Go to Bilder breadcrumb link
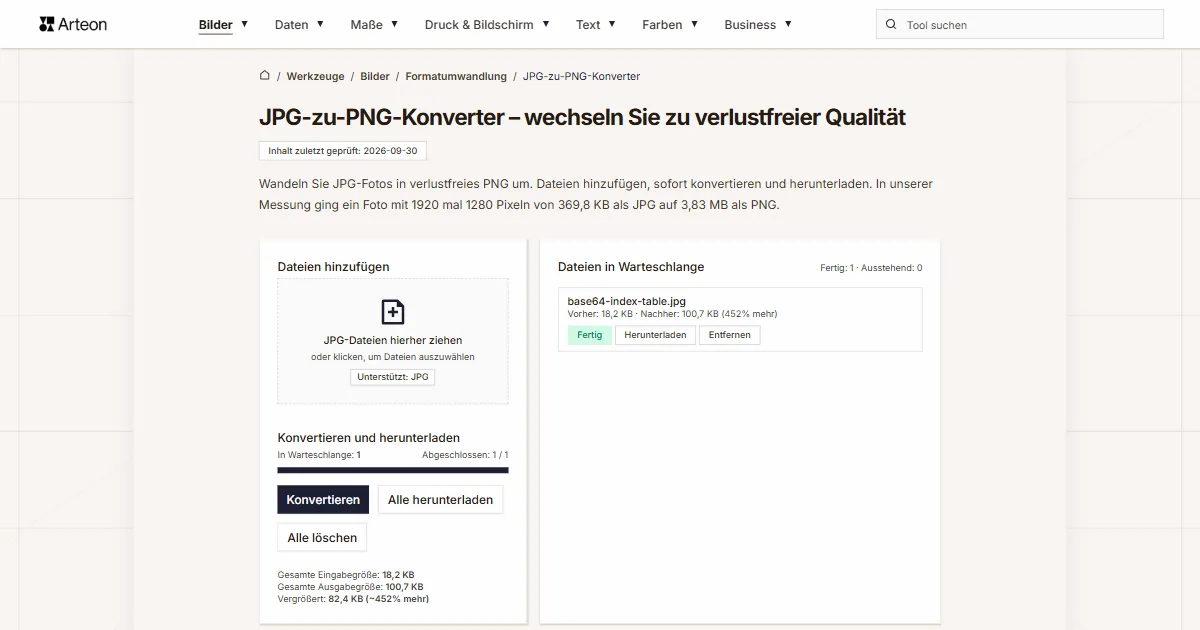Viewport: 1200px width, 630px height. pos(375,76)
